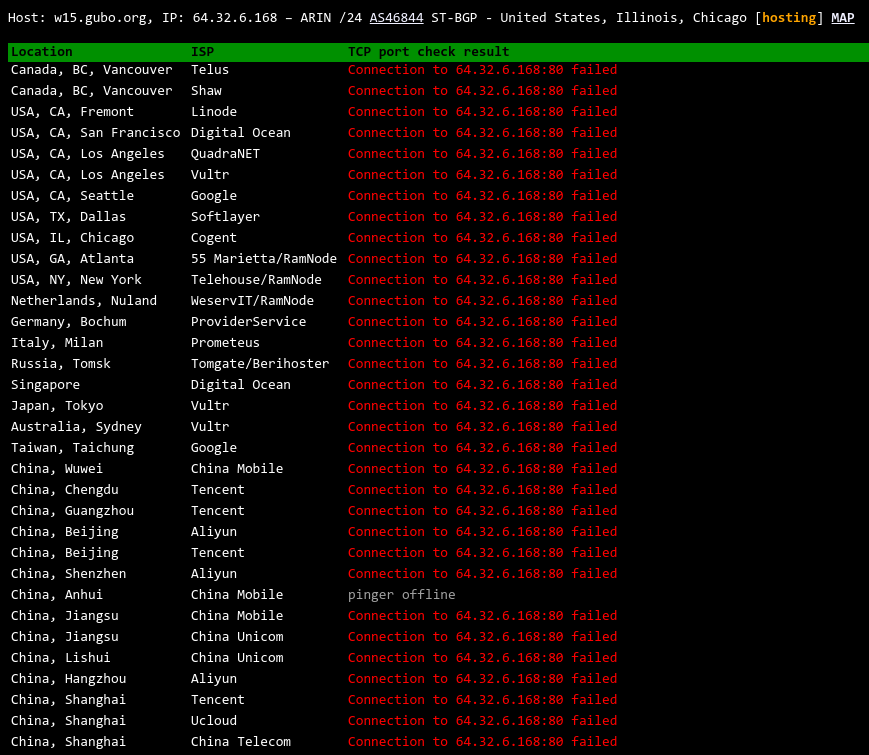Click 'USA, TX, Dallas' location
The height and width of the screenshot is (755, 869).
[68, 217]
